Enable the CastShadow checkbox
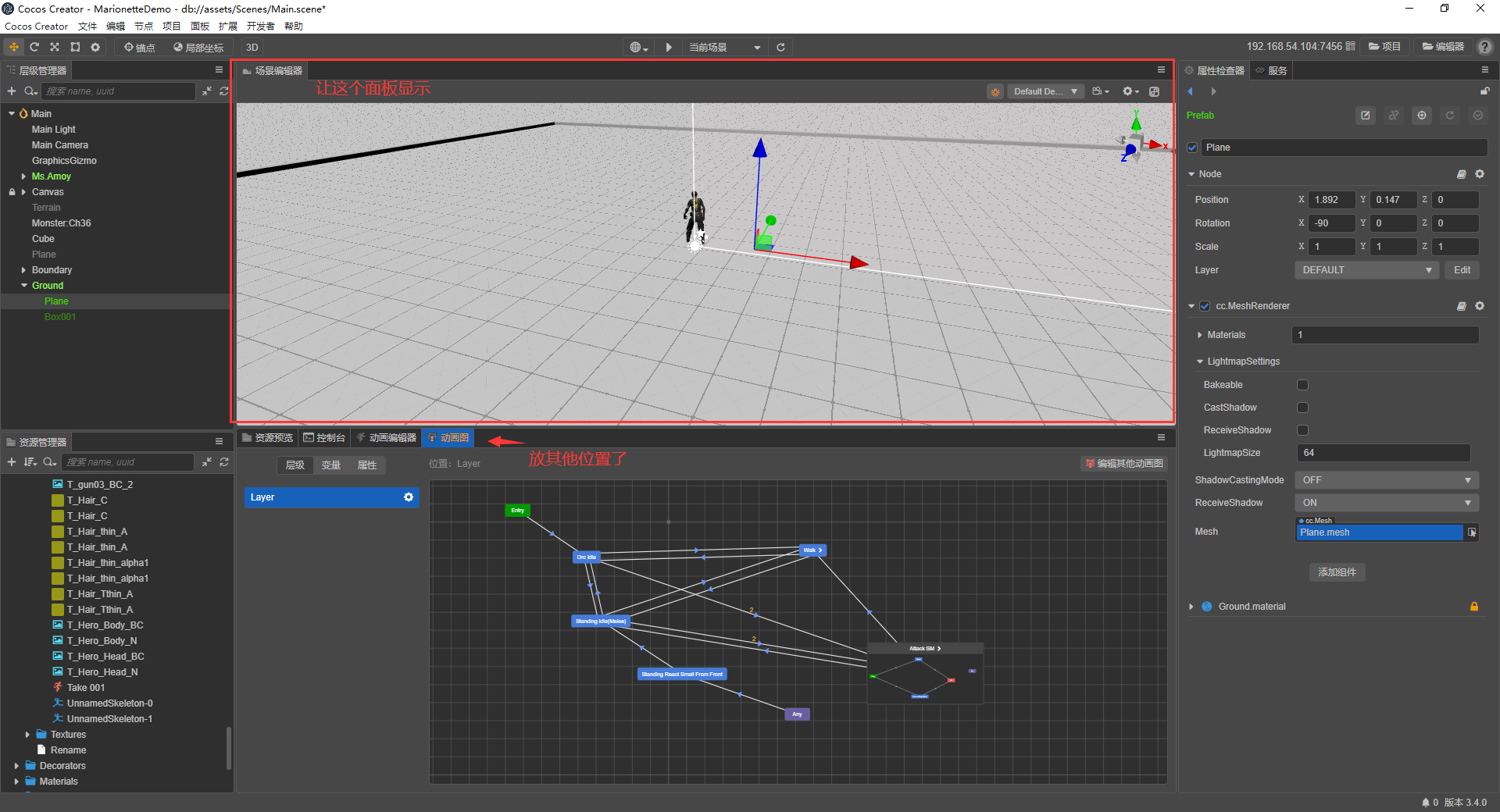Image resolution: width=1500 pixels, height=812 pixels. tap(1302, 408)
